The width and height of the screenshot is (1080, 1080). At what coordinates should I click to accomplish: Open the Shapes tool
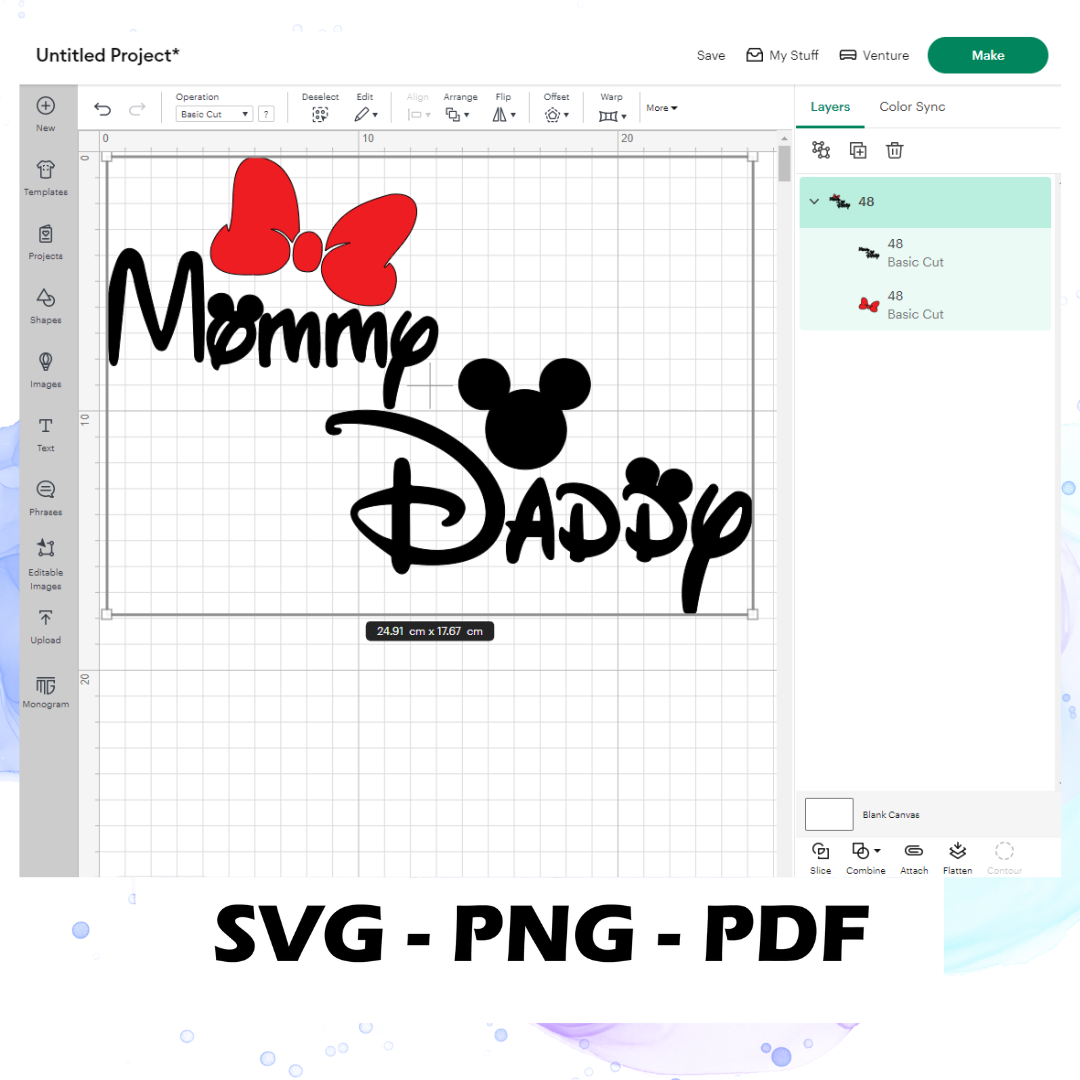click(x=45, y=306)
